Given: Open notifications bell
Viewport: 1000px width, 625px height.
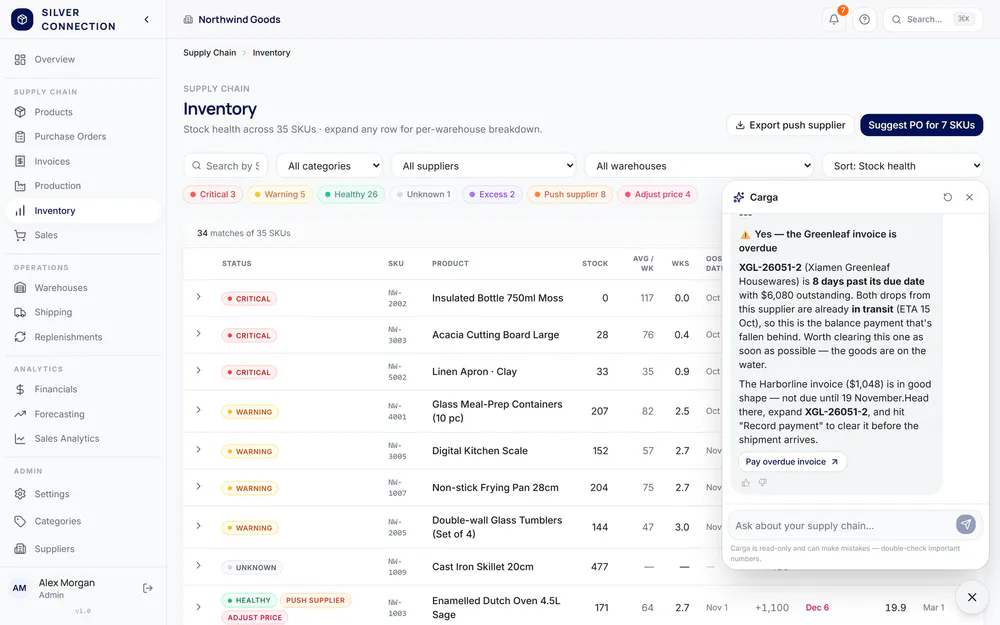Looking at the screenshot, I should [834, 19].
